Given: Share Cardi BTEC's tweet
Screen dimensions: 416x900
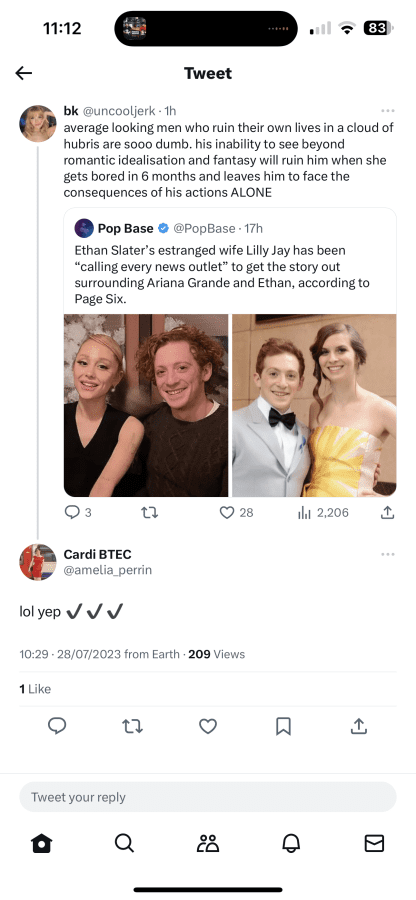Looking at the screenshot, I should click(x=359, y=727).
